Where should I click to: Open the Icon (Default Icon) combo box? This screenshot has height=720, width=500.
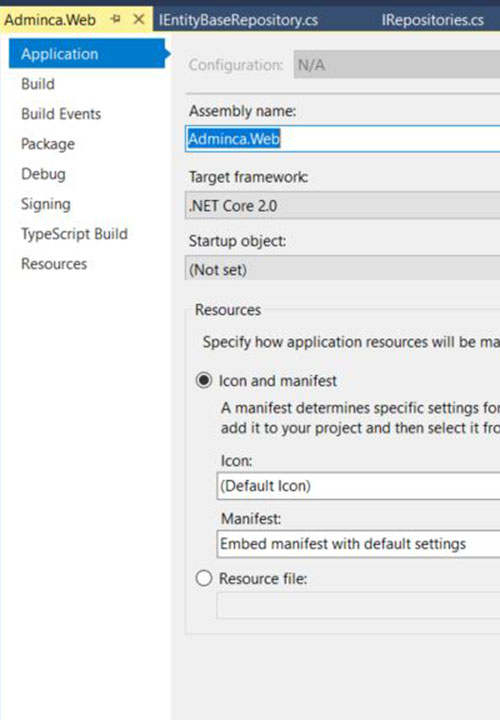(358, 486)
